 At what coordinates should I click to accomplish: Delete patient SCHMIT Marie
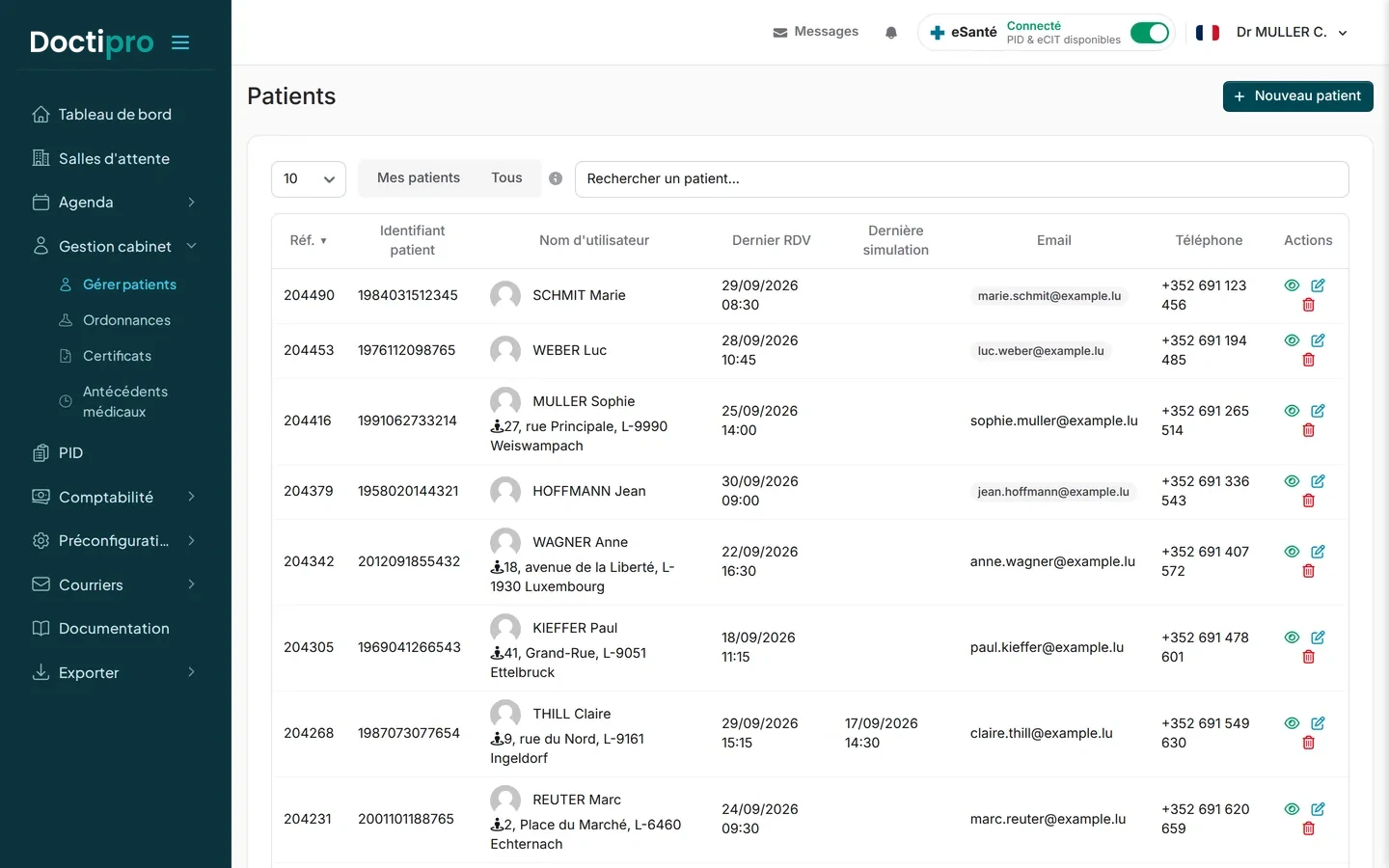click(x=1309, y=305)
